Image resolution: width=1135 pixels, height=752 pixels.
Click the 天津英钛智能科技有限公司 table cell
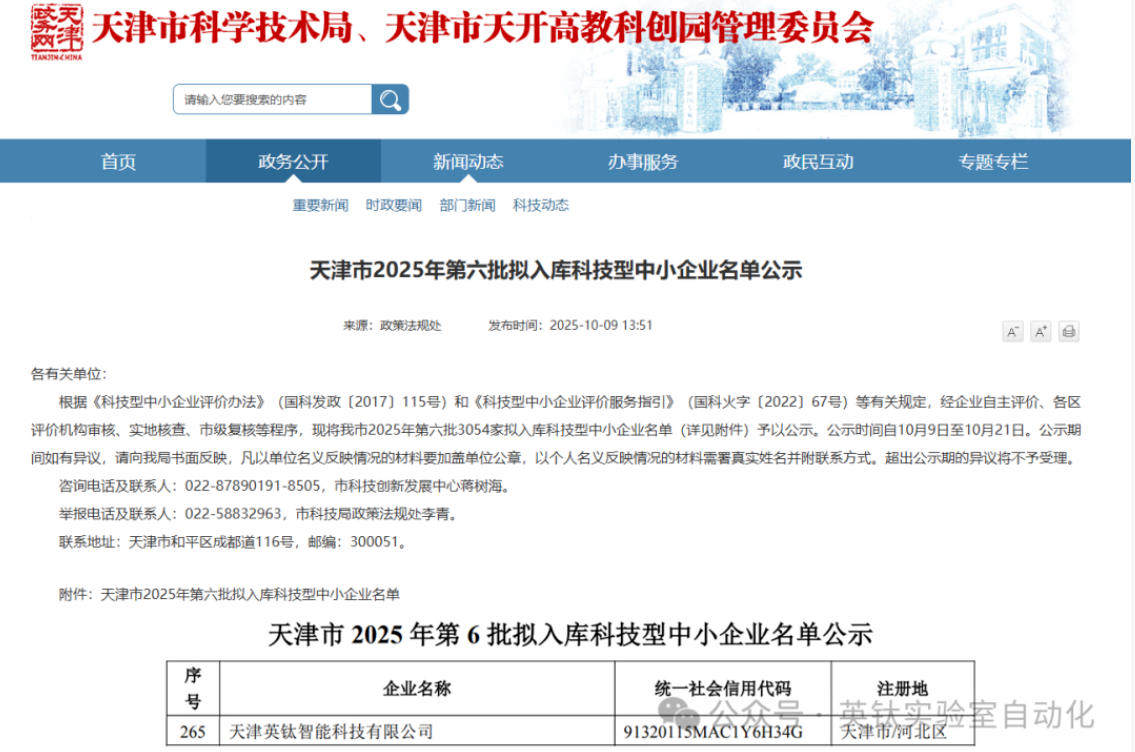tap(331, 732)
